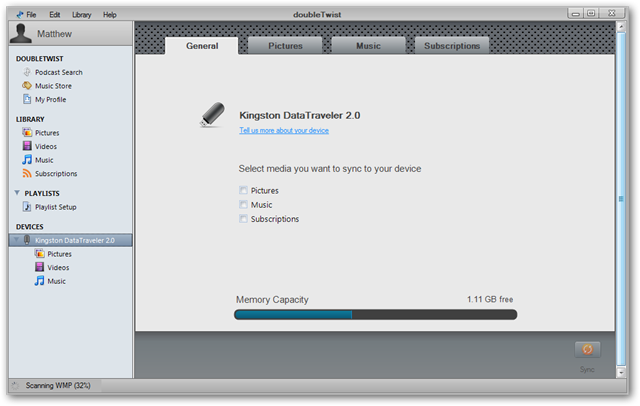Click the doubleTwist logo beside File
Viewport: 640px width, 406px height.
(20, 15)
